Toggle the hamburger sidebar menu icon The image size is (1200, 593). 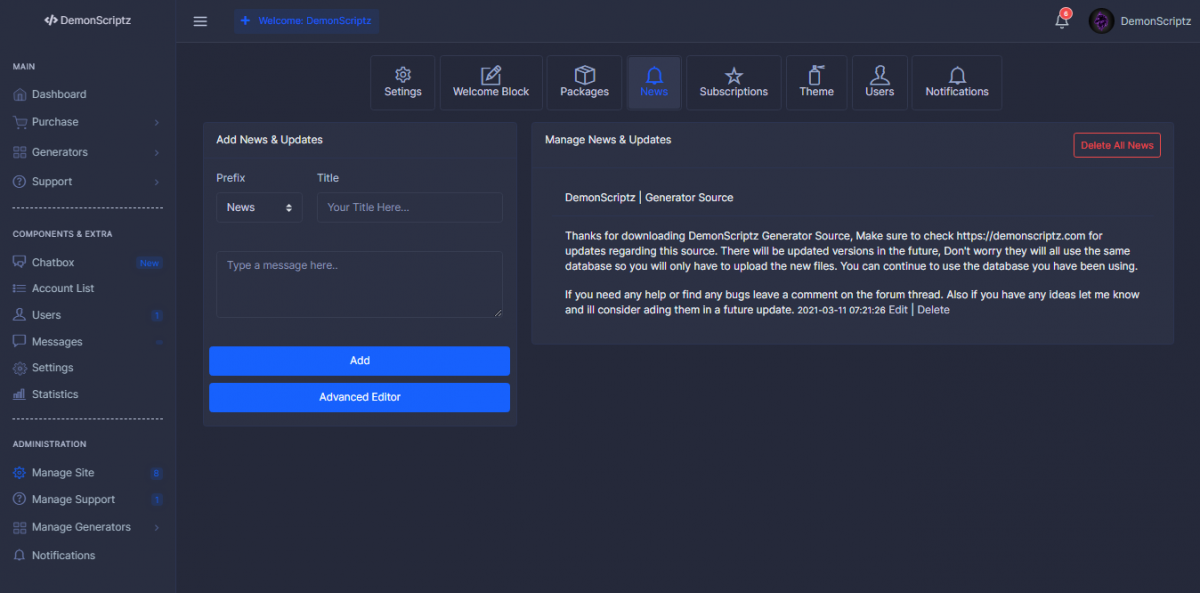pos(200,21)
